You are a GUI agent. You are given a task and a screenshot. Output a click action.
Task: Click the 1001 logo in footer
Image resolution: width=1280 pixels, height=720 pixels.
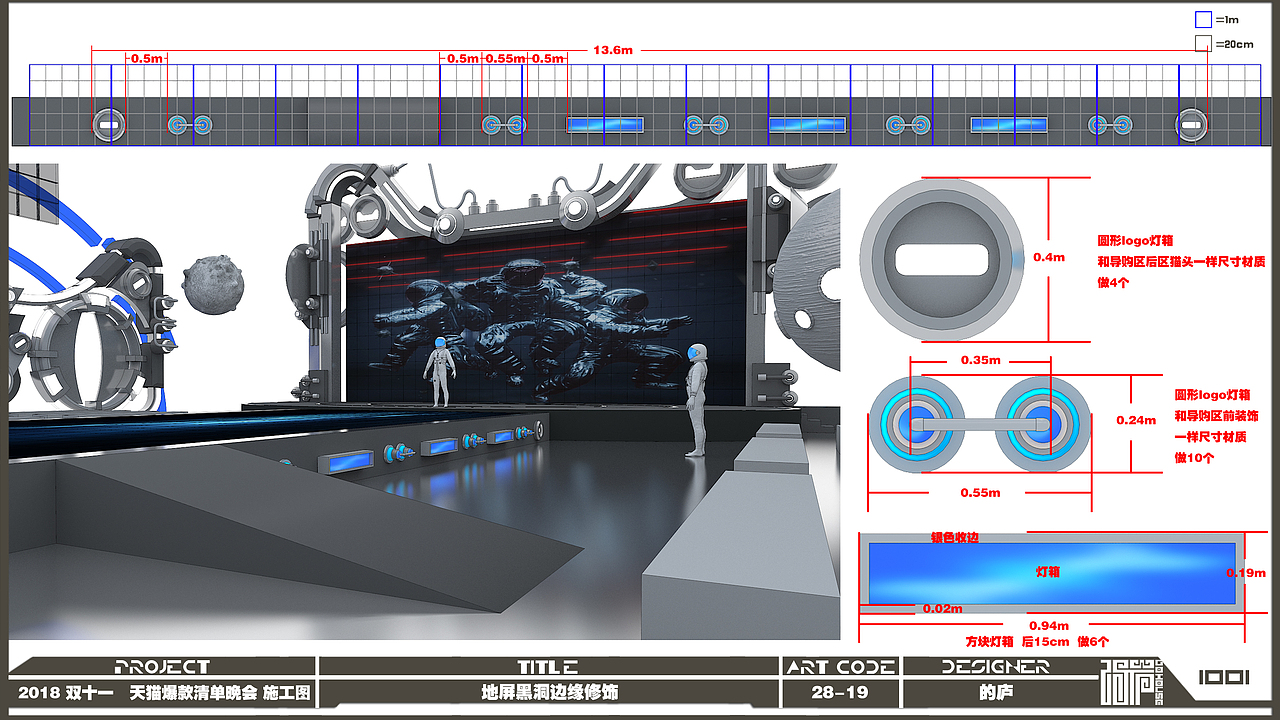coord(1224,678)
